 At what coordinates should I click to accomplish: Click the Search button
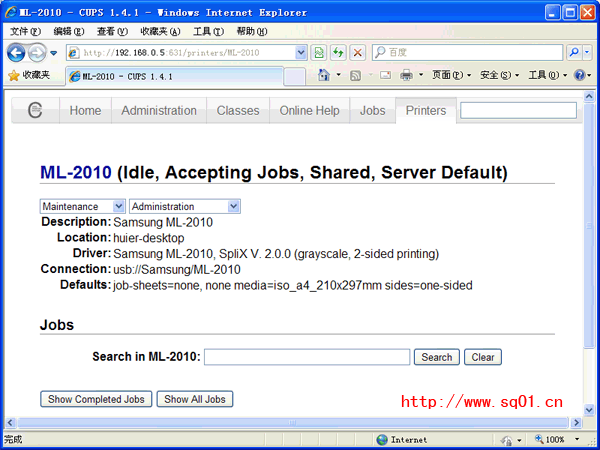click(x=437, y=357)
